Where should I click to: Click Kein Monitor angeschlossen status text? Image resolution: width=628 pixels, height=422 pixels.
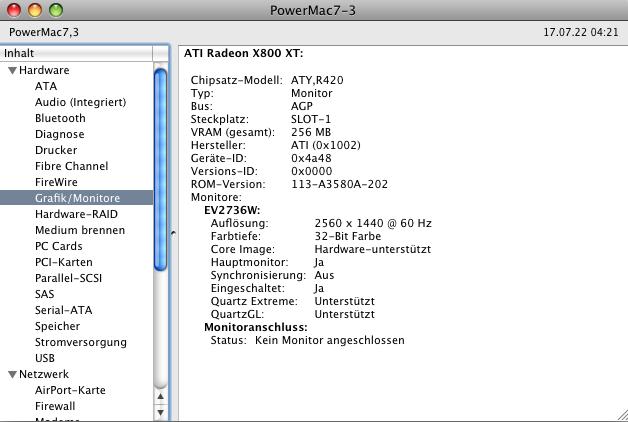point(330,340)
